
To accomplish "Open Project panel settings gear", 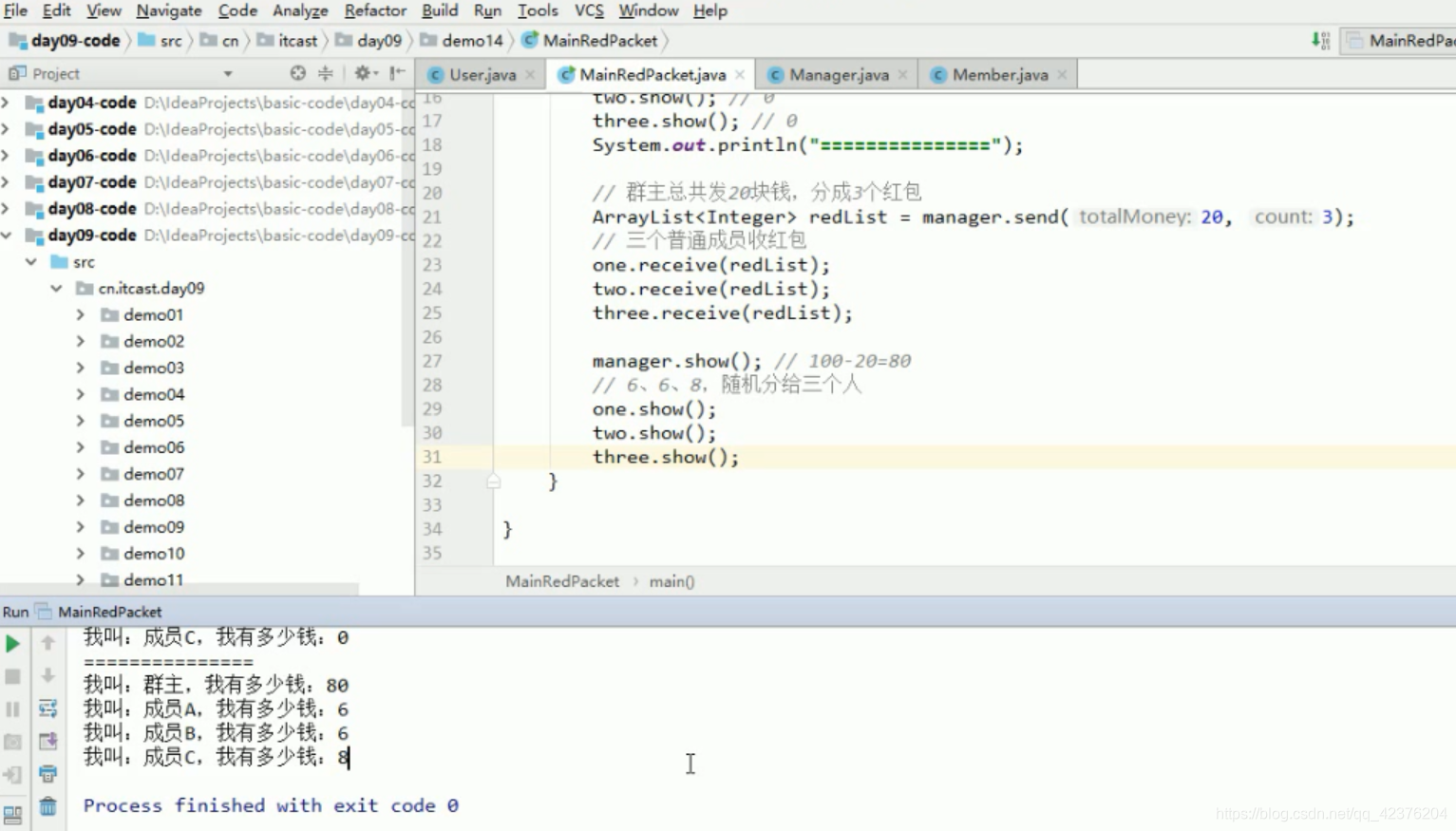I will click(x=365, y=73).
